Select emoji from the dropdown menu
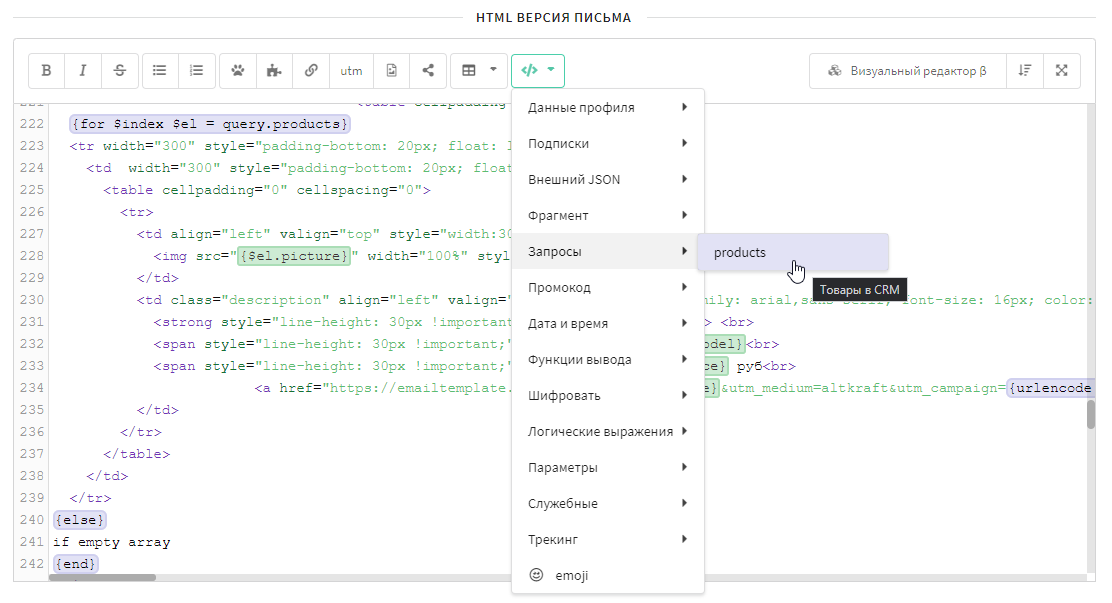1112x603 pixels. (608, 576)
